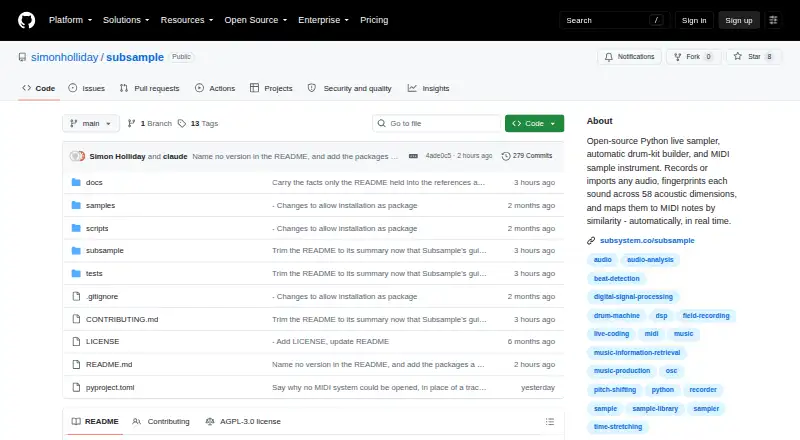This screenshot has width=800, height=440.
Task: Select the .gitignore file icon
Action: [x=76, y=297]
